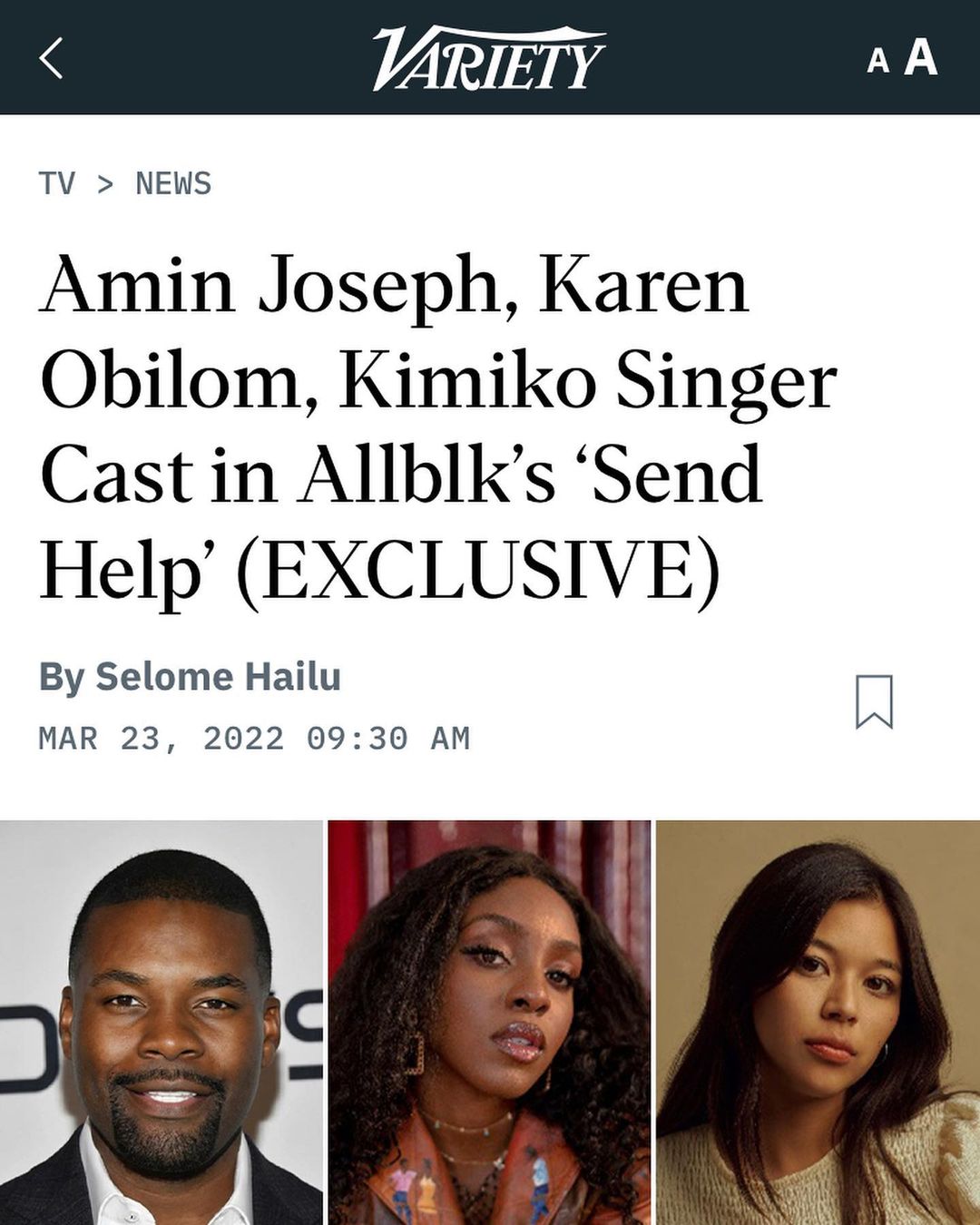Go to the TV section breadcrumb

click(x=56, y=183)
